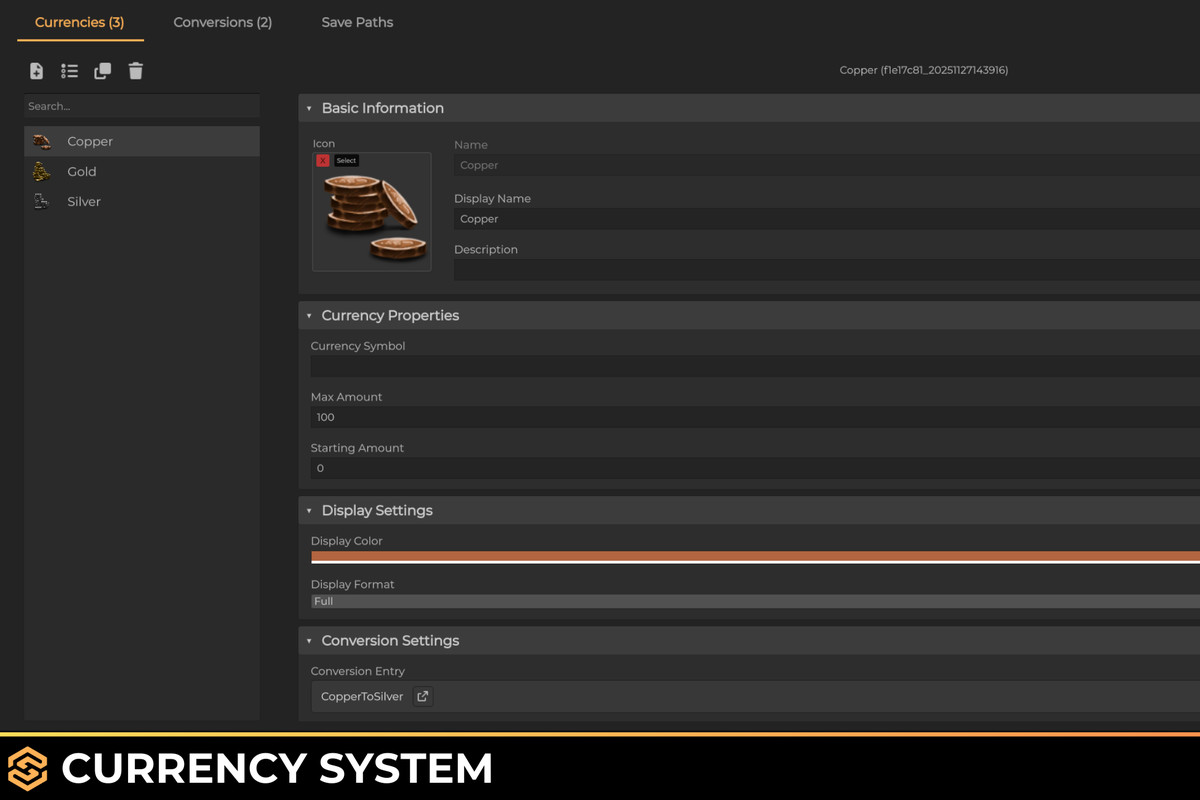Delete the Copper currency with the trash icon
The image size is (1200, 800).
(x=135, y=71)
